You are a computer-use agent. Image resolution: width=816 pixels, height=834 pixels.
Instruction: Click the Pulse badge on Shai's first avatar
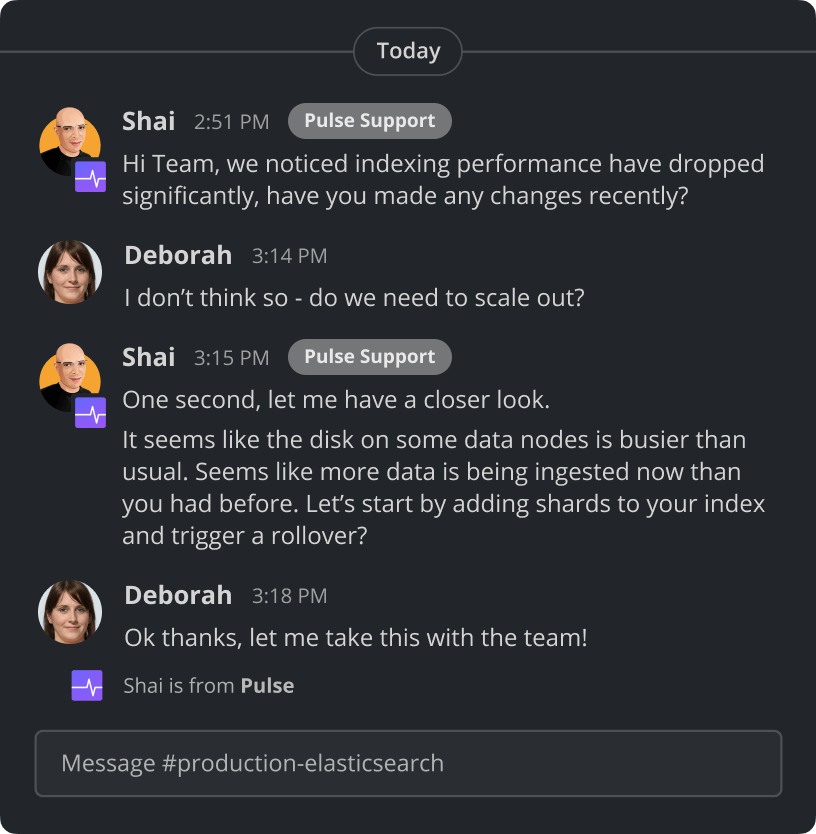[x=91, y=177]
